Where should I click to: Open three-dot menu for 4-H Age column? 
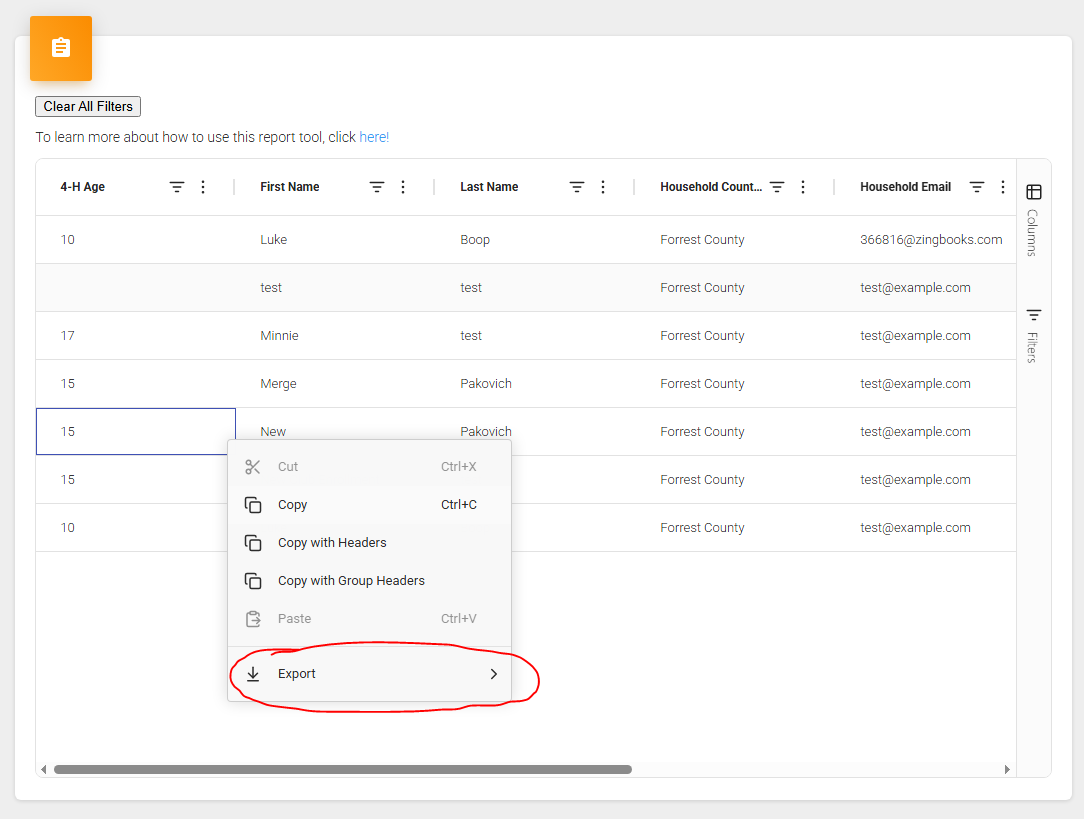pyautogui.click(x=203, y=187)
